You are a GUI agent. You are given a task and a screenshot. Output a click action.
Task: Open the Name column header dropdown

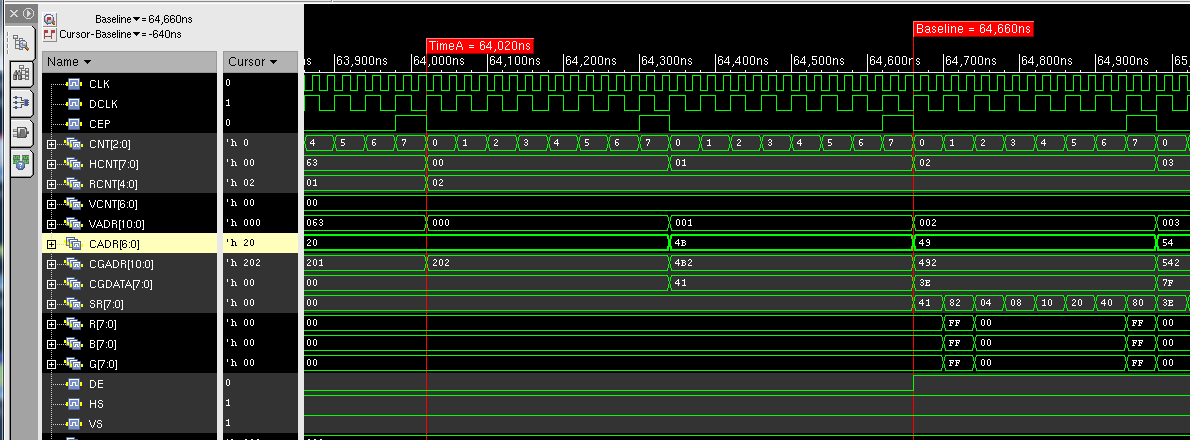click(87, 61)
